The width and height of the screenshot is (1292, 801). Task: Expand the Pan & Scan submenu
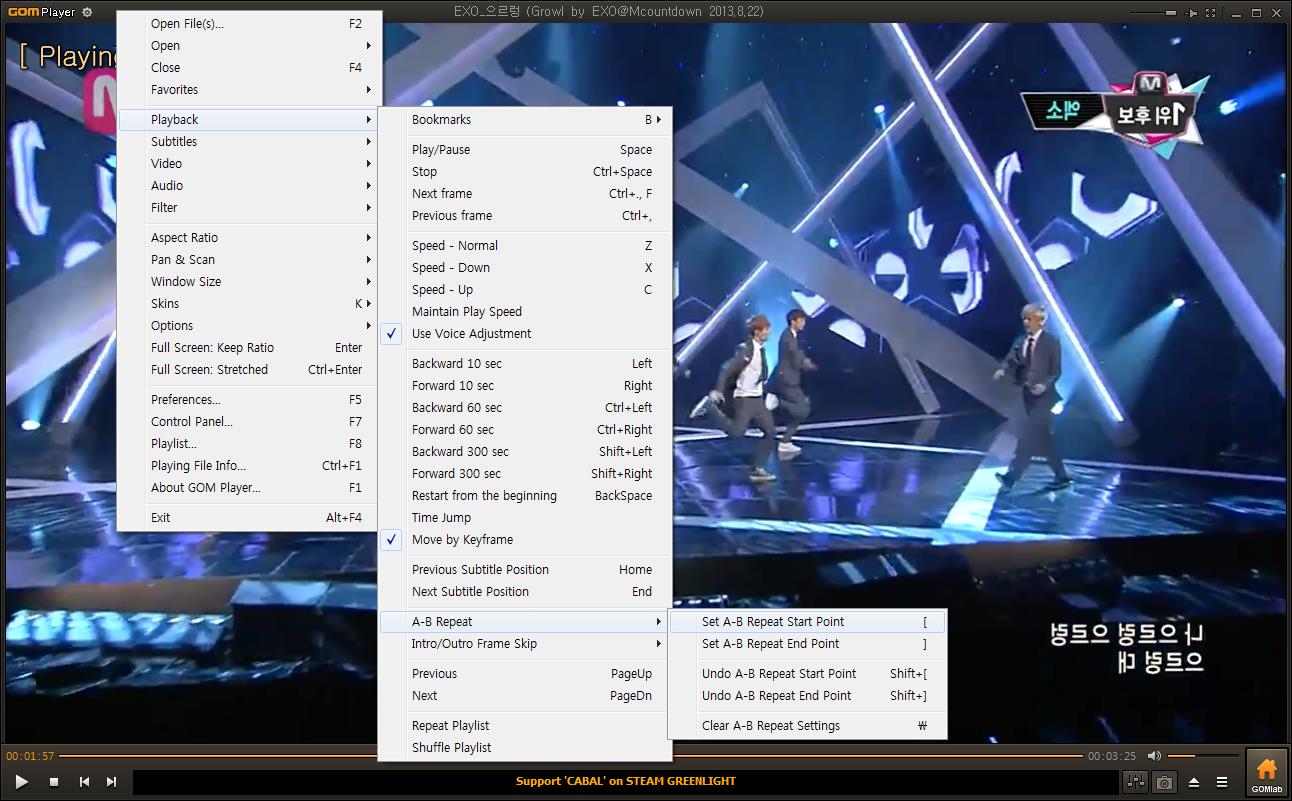[249, 260]
